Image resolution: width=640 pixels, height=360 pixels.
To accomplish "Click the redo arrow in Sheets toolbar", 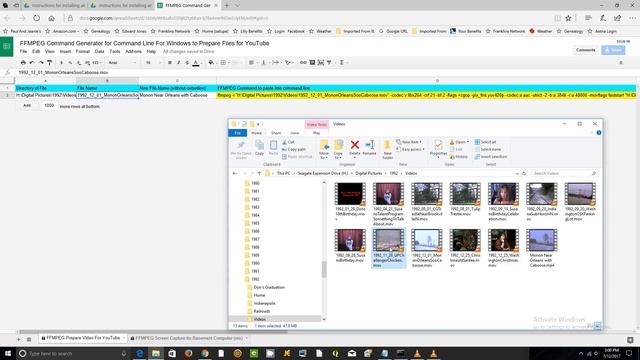I will click(x=41, y=62).
